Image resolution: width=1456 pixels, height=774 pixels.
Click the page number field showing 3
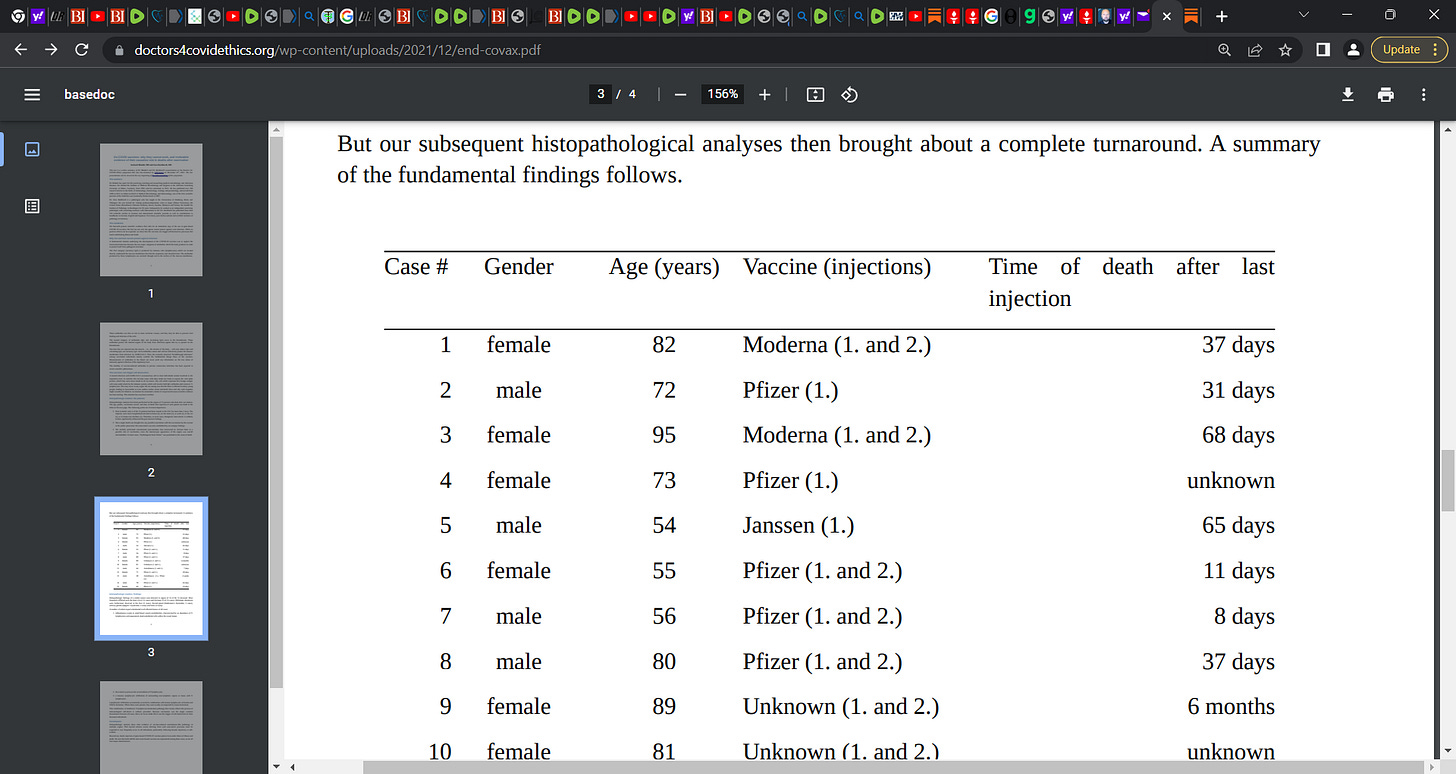(x=600, y=94)
